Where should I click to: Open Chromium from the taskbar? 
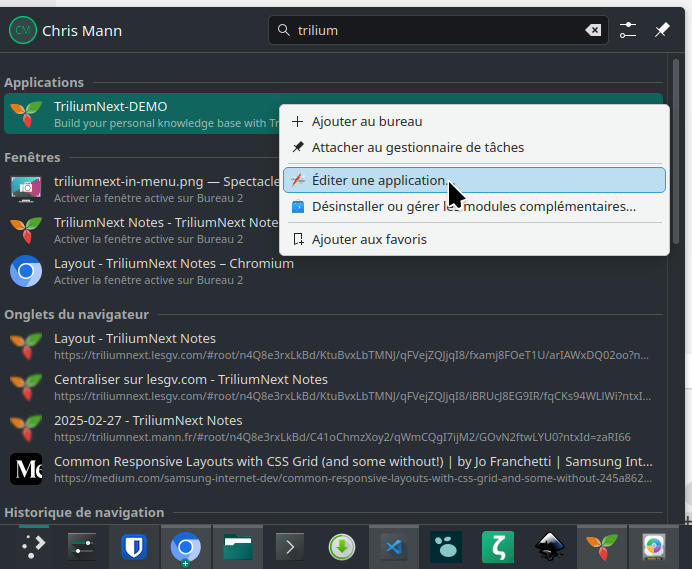click(186, 547)
